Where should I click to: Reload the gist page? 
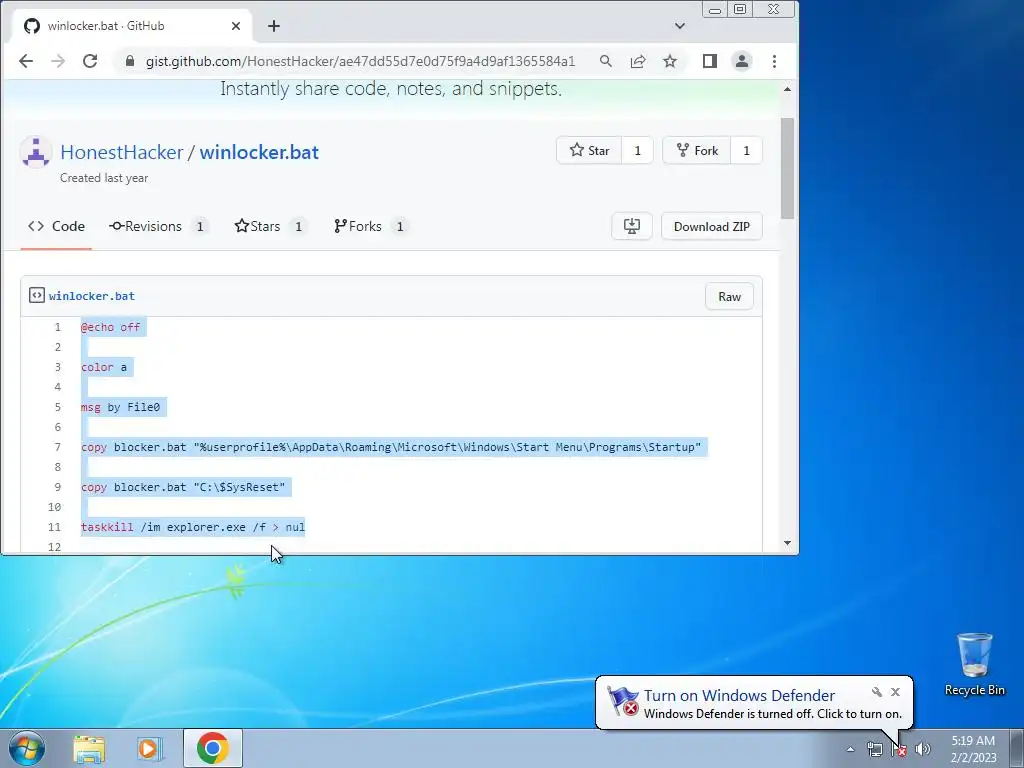point(90,61)
